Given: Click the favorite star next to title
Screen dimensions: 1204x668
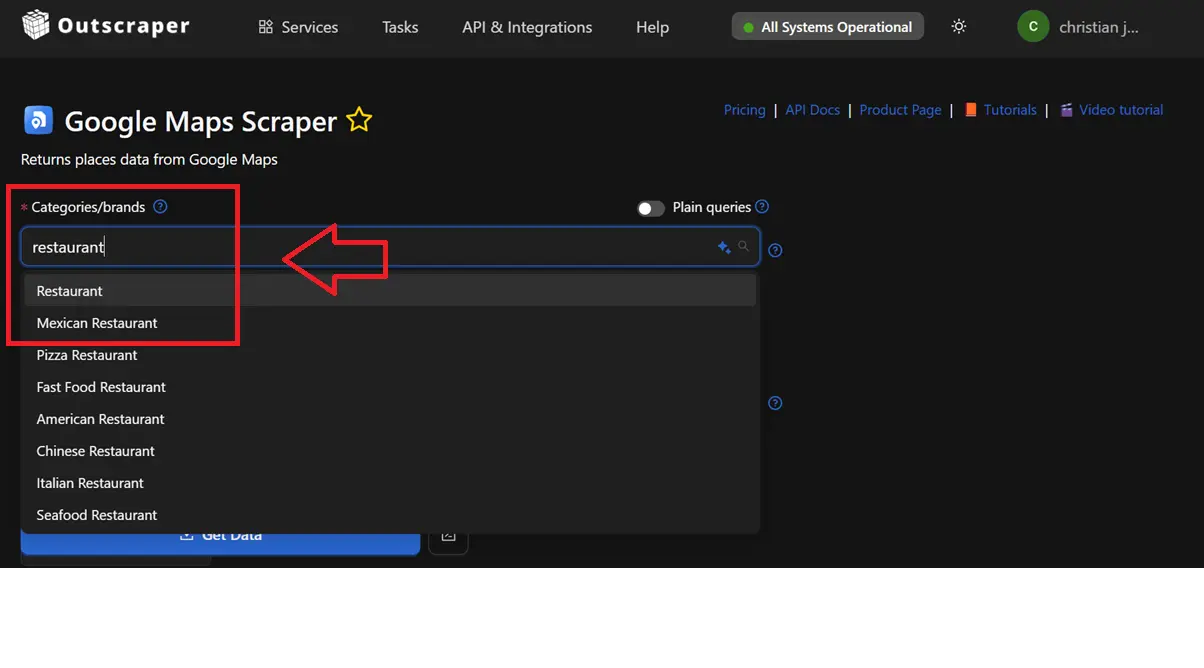Looking at the screenshot, I should click(359, 121).
